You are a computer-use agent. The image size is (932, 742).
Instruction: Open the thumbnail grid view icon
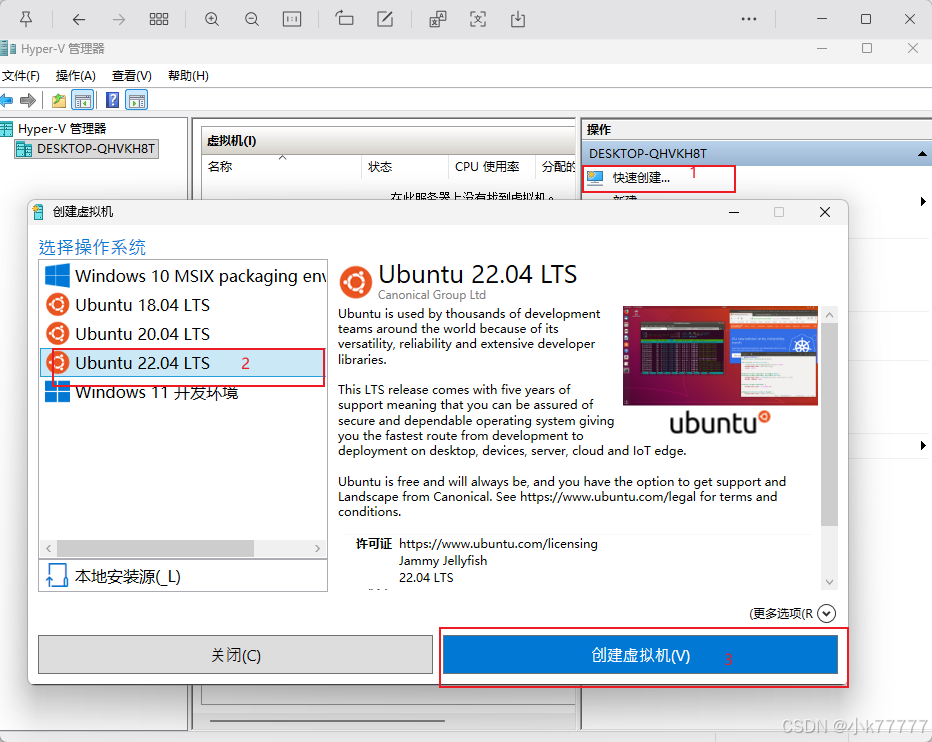click(159, 19)
